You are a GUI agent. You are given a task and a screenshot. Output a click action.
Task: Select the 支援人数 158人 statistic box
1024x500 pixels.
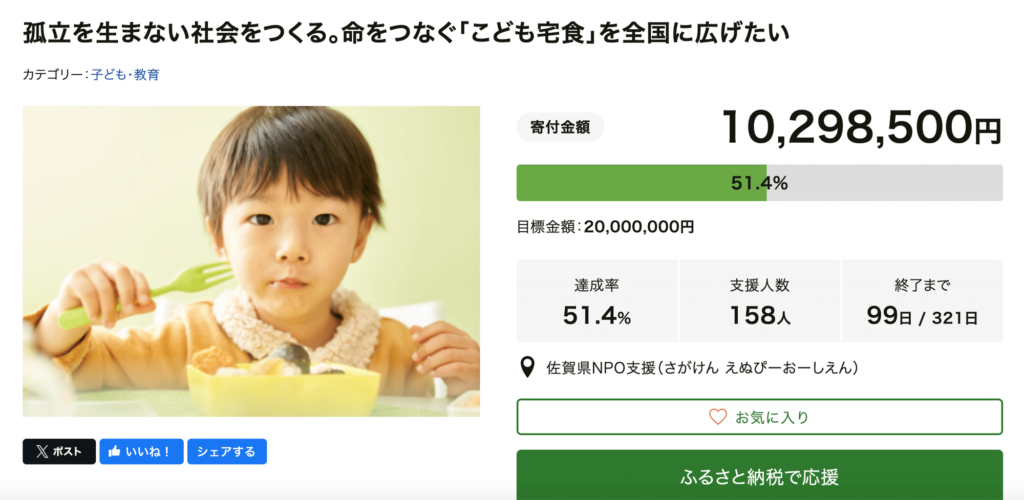click(759, 301)
